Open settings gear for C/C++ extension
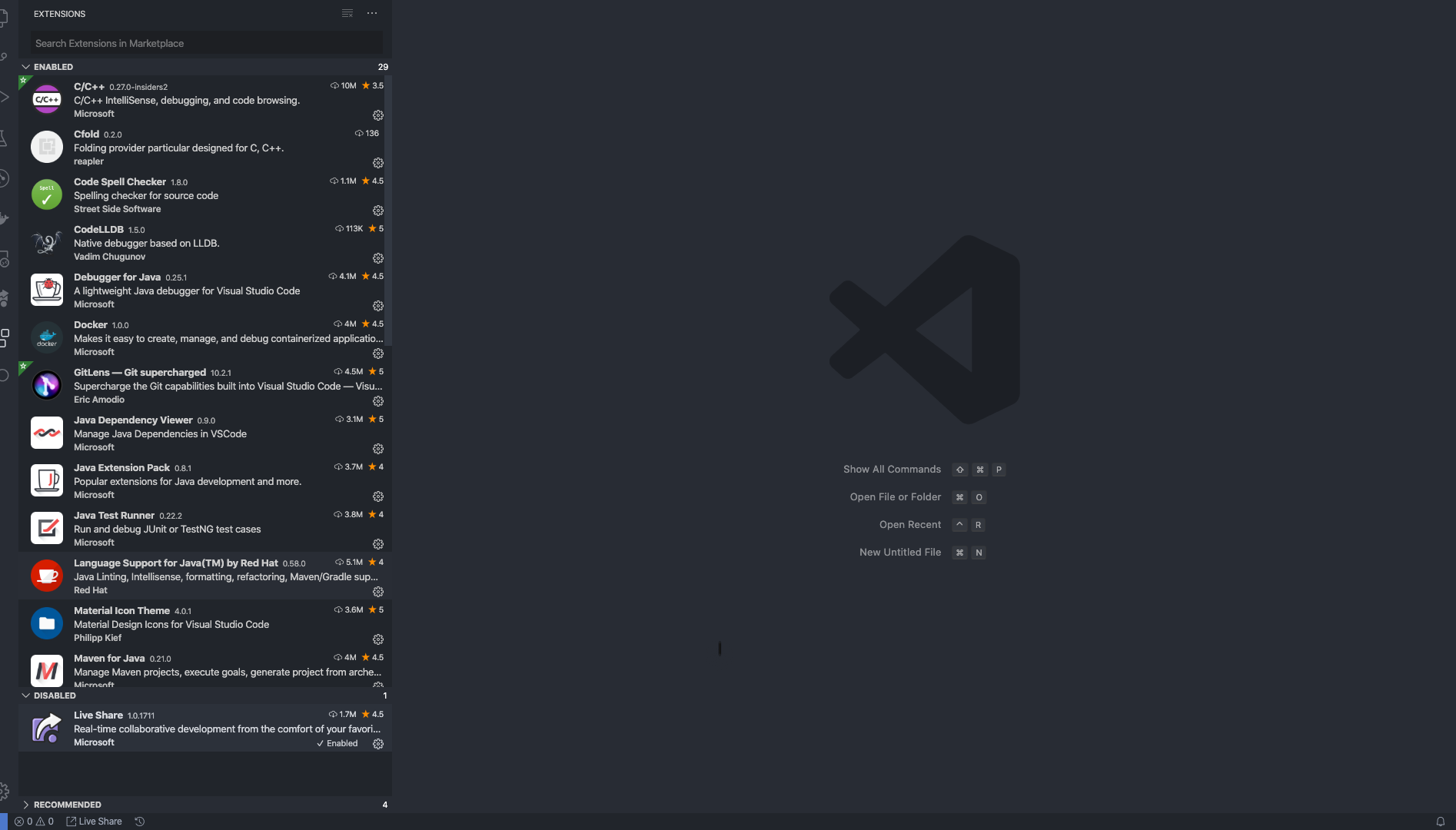Viewport: 1456px width, 830px height. tap(377, 115)
